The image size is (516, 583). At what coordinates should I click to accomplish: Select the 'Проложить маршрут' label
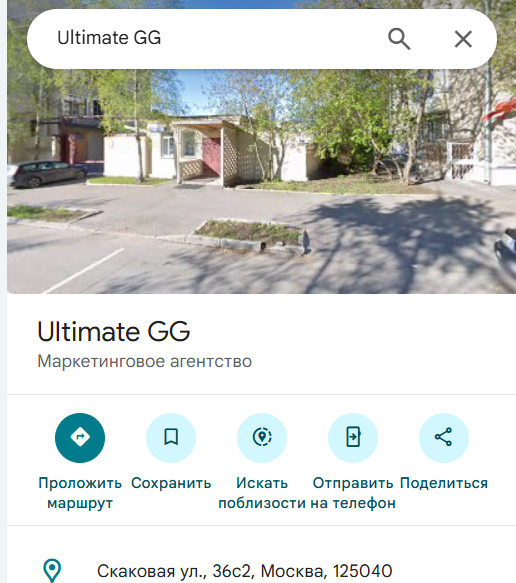coord(80,493)
